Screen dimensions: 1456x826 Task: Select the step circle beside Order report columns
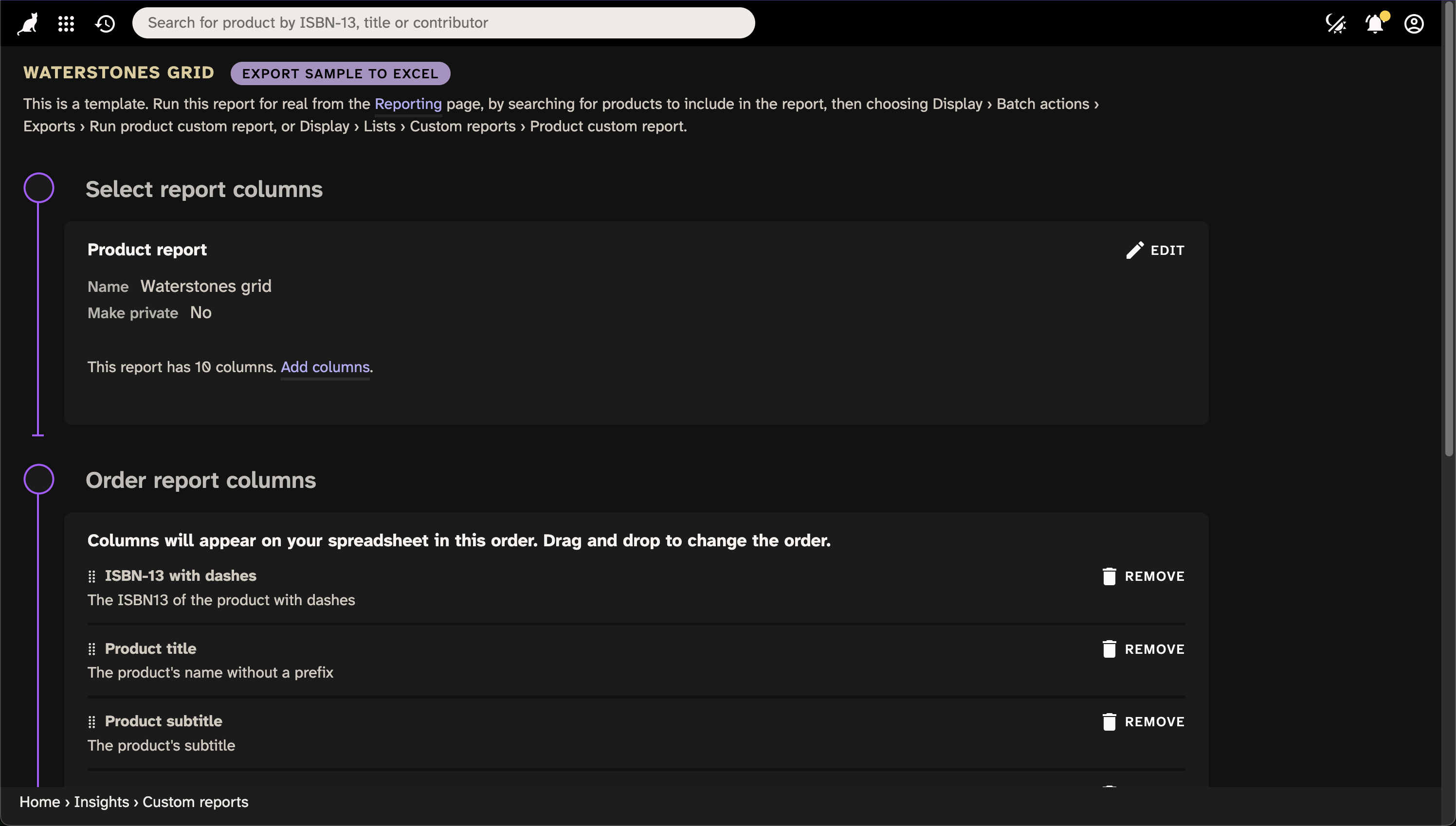click(x=38, y=479)
